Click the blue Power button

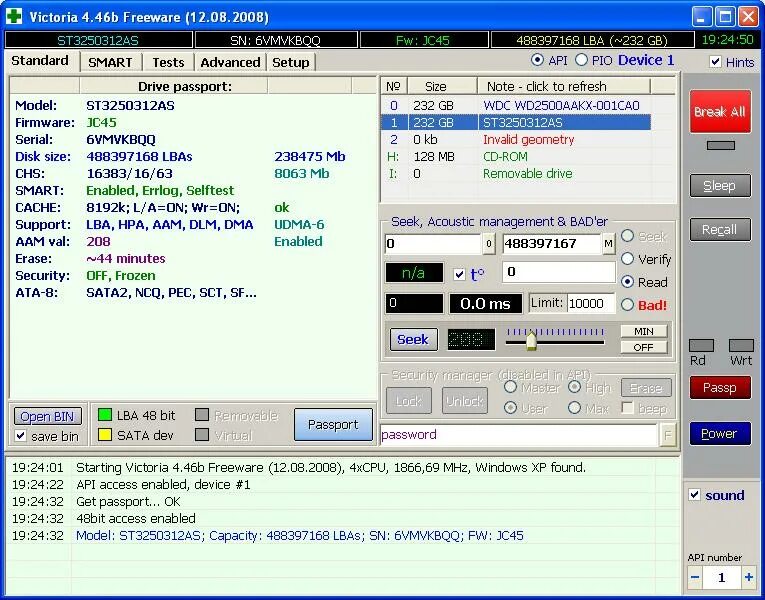(720, 434)
